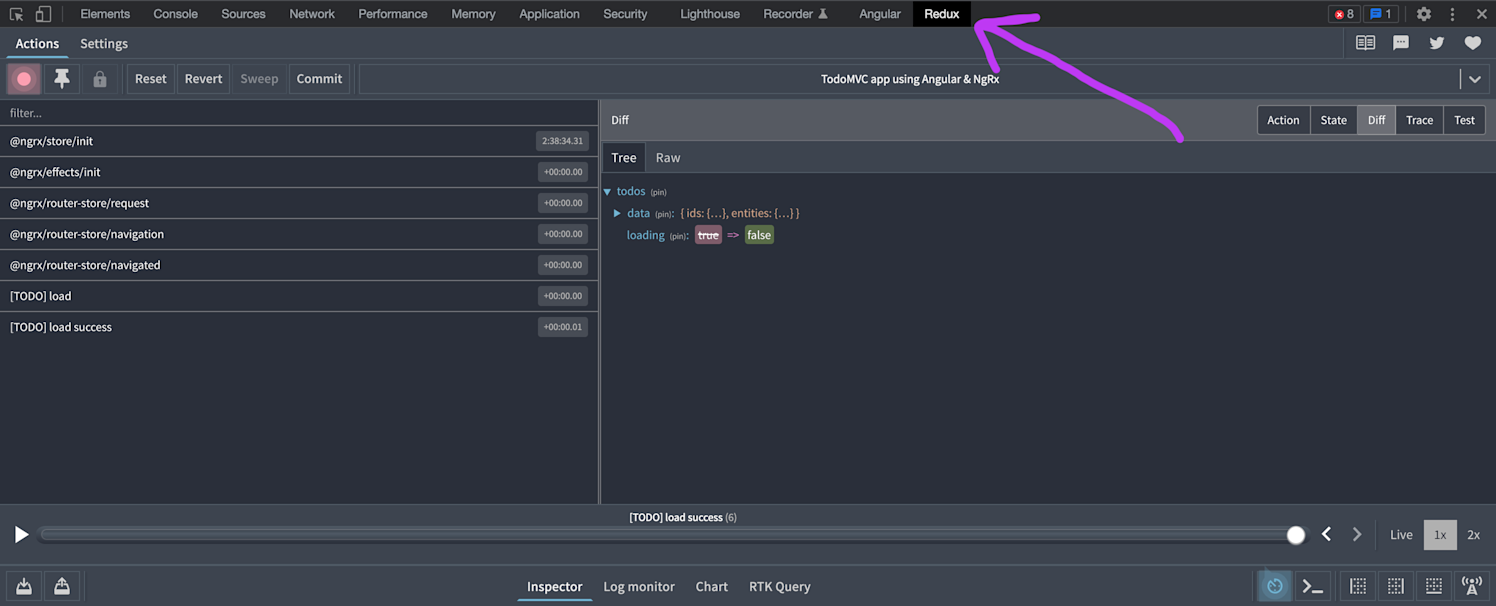Click the Reset button

click(x=151, y=79)
